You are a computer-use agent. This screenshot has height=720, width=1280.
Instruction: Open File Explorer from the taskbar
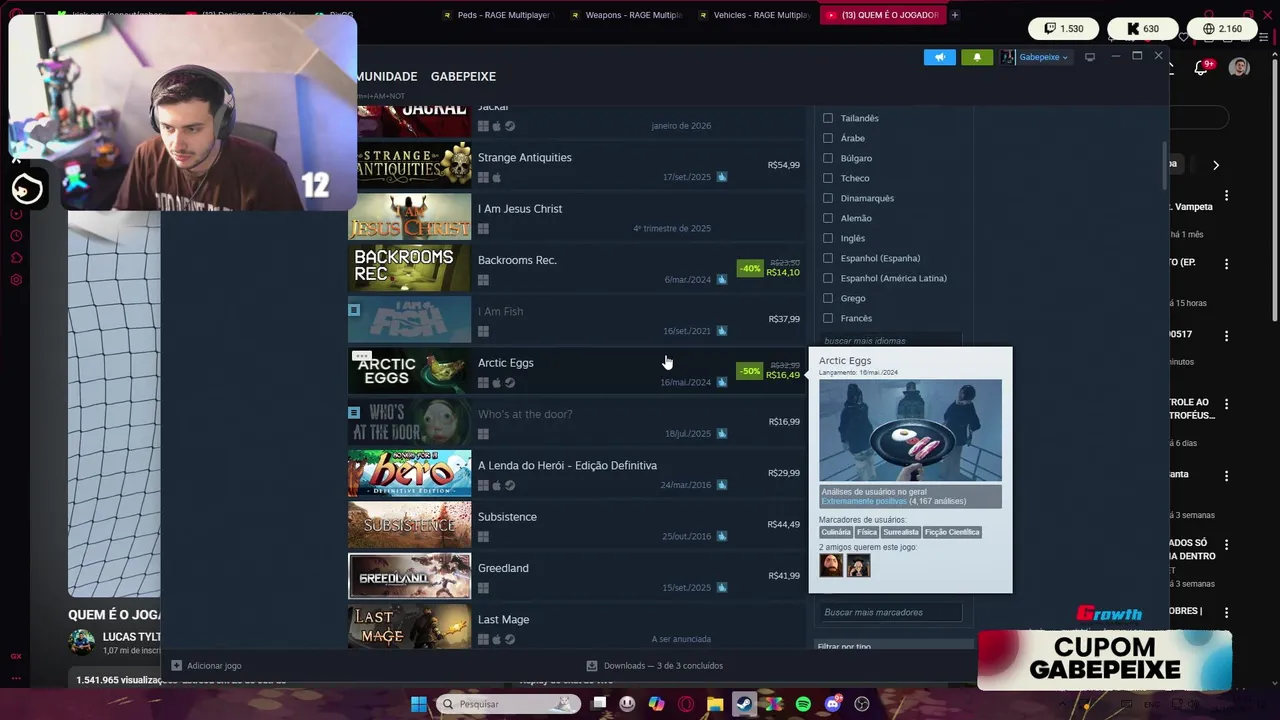point(715,704)
